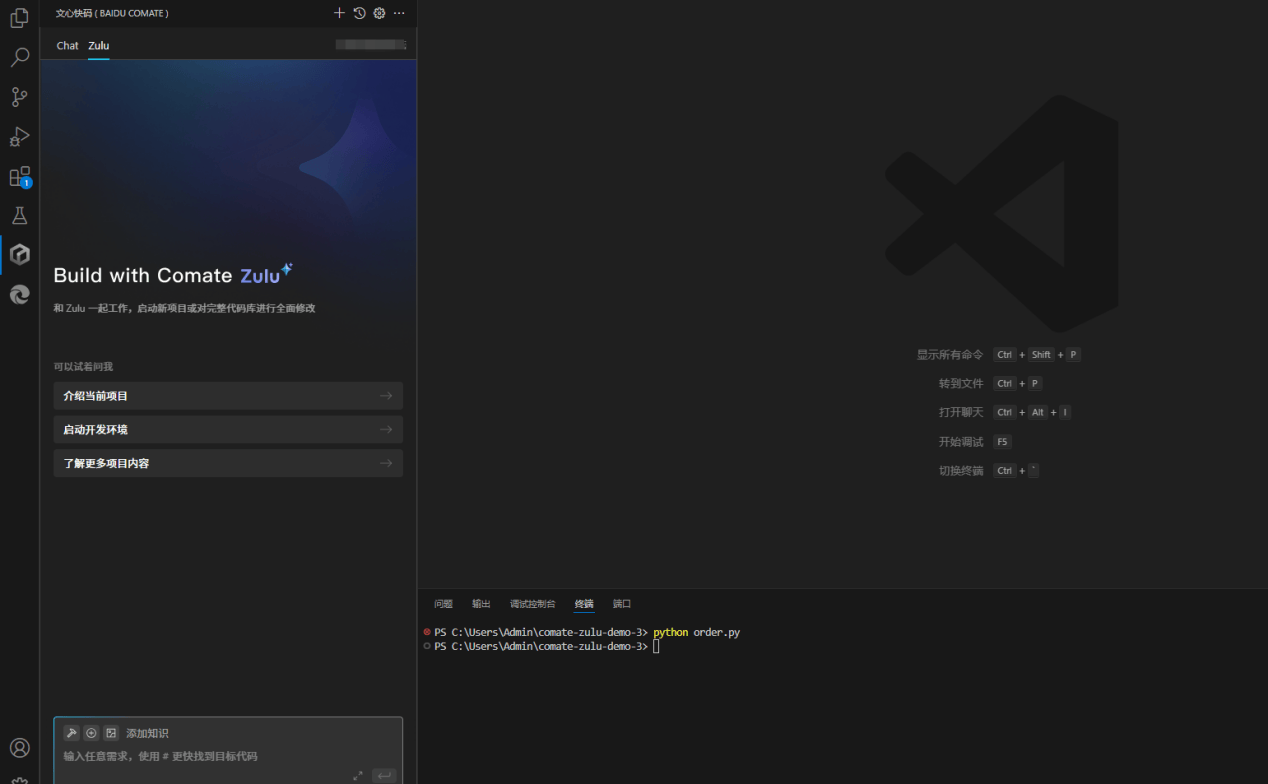Open the Run and Debug view

pos(19,136)
